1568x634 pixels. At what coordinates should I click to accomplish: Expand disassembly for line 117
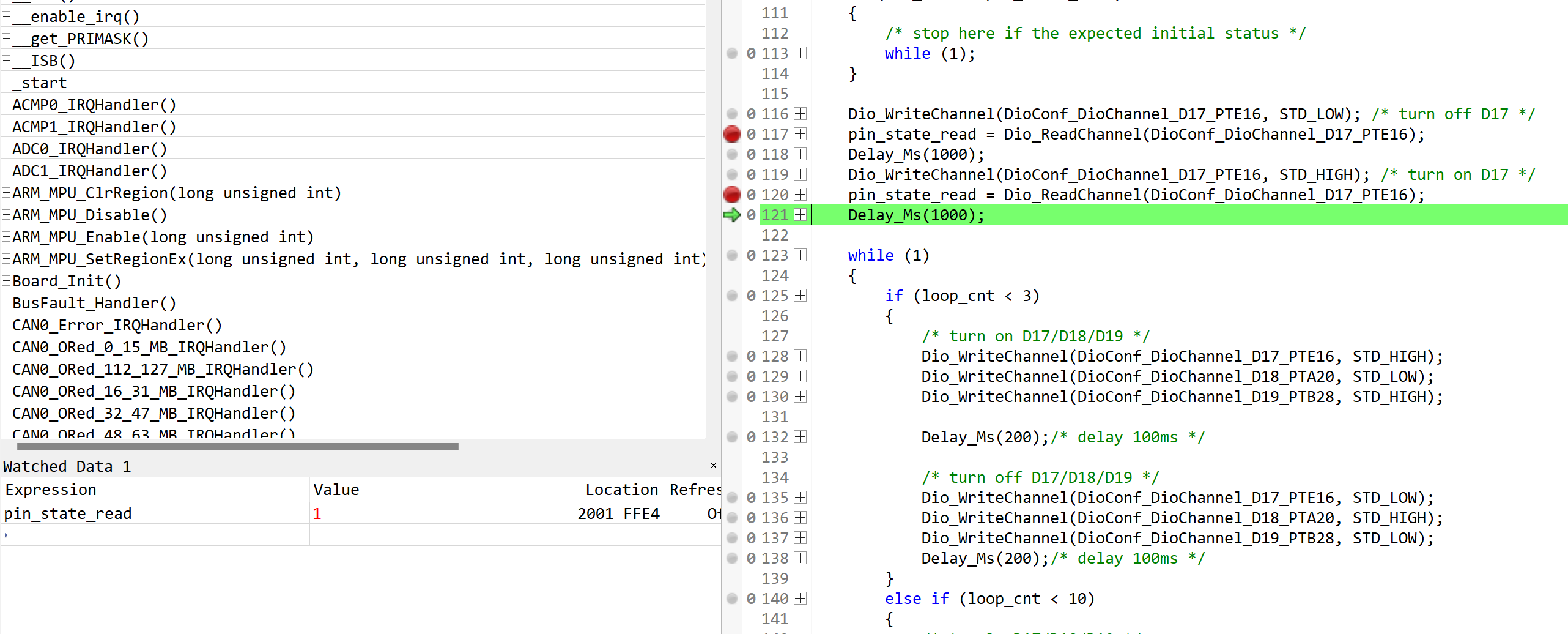tap(800, 134)
